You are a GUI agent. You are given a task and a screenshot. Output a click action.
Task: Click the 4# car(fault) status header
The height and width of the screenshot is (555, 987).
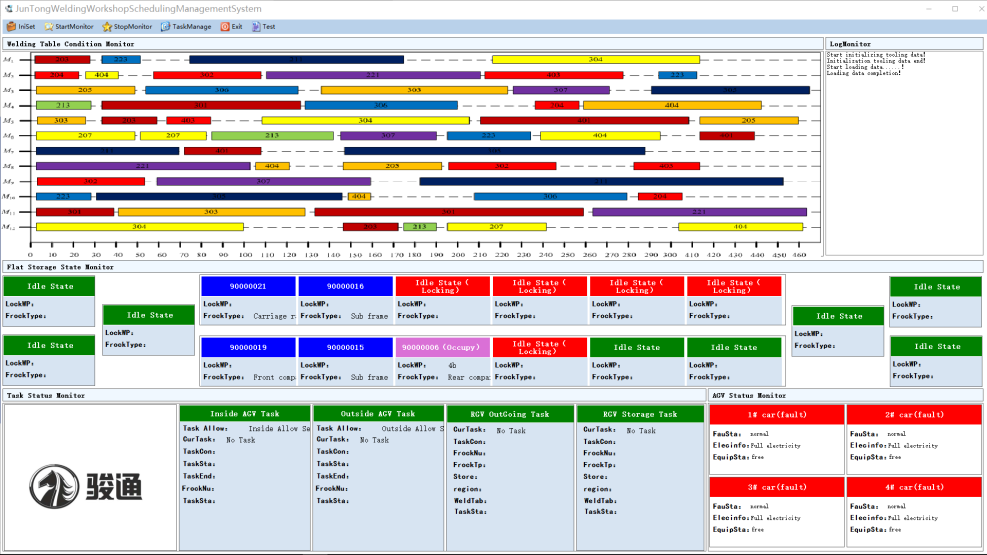coord(914,487)
